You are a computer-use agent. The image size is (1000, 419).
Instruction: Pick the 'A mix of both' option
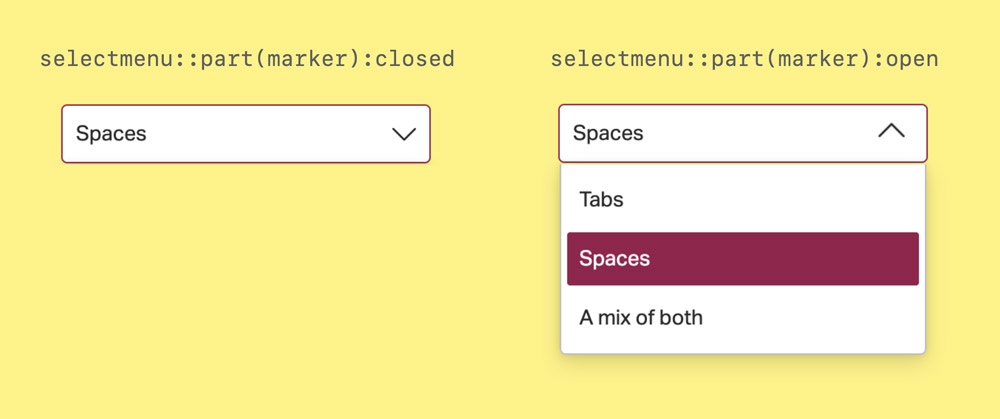tap(742, 318)
